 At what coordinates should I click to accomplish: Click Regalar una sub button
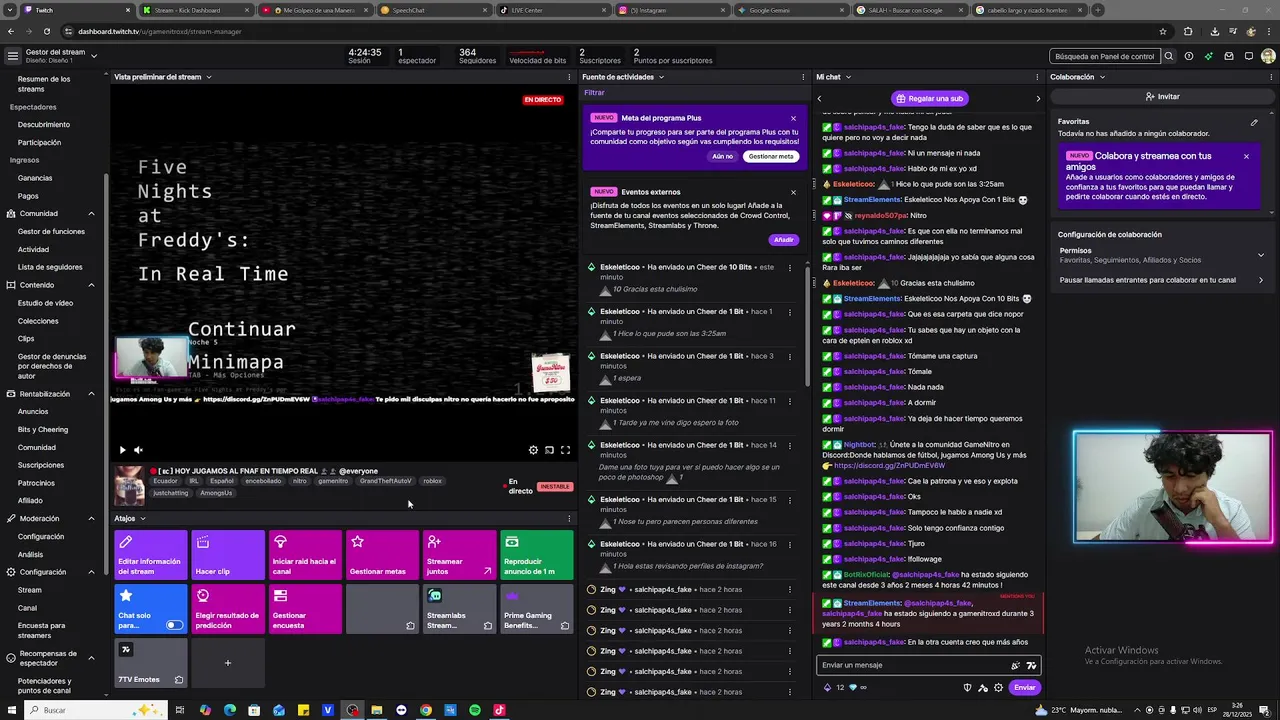pyautogui.click(x=929, y=98)
